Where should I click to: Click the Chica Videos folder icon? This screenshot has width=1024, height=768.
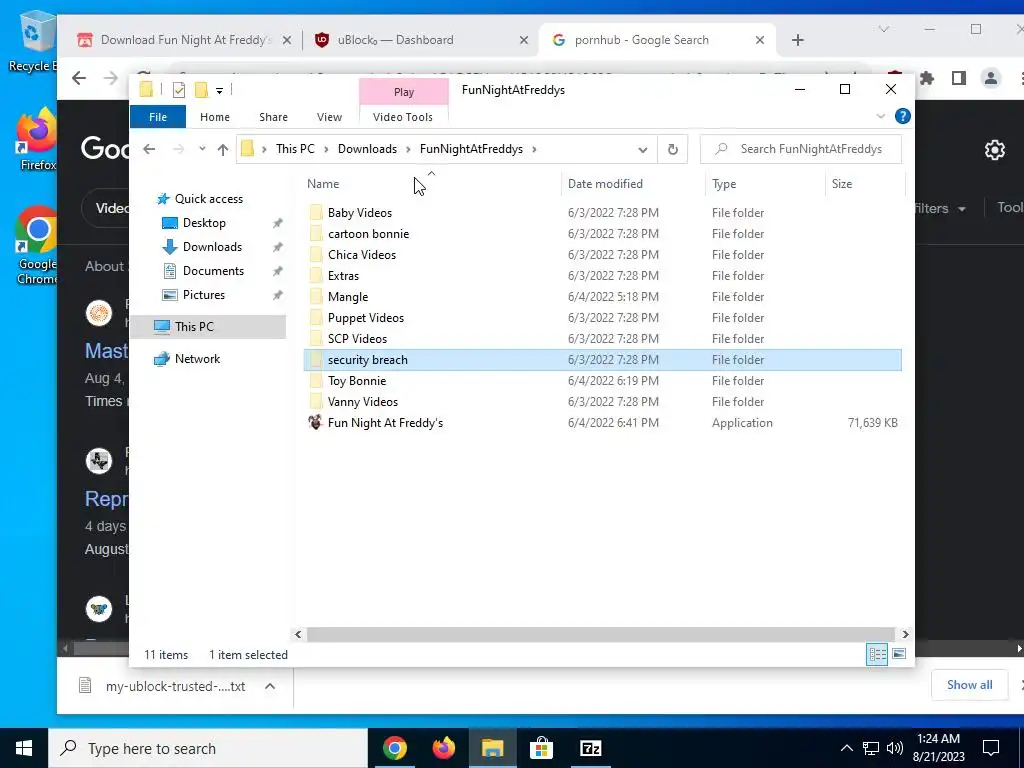click(x=316, y=254)
